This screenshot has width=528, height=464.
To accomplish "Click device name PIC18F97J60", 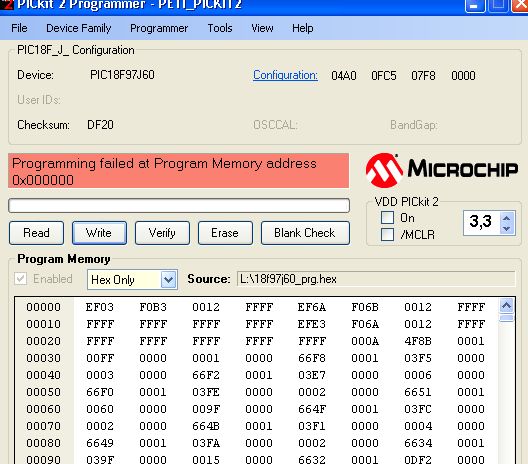I will pyautogui.click(x=122, y=75).
